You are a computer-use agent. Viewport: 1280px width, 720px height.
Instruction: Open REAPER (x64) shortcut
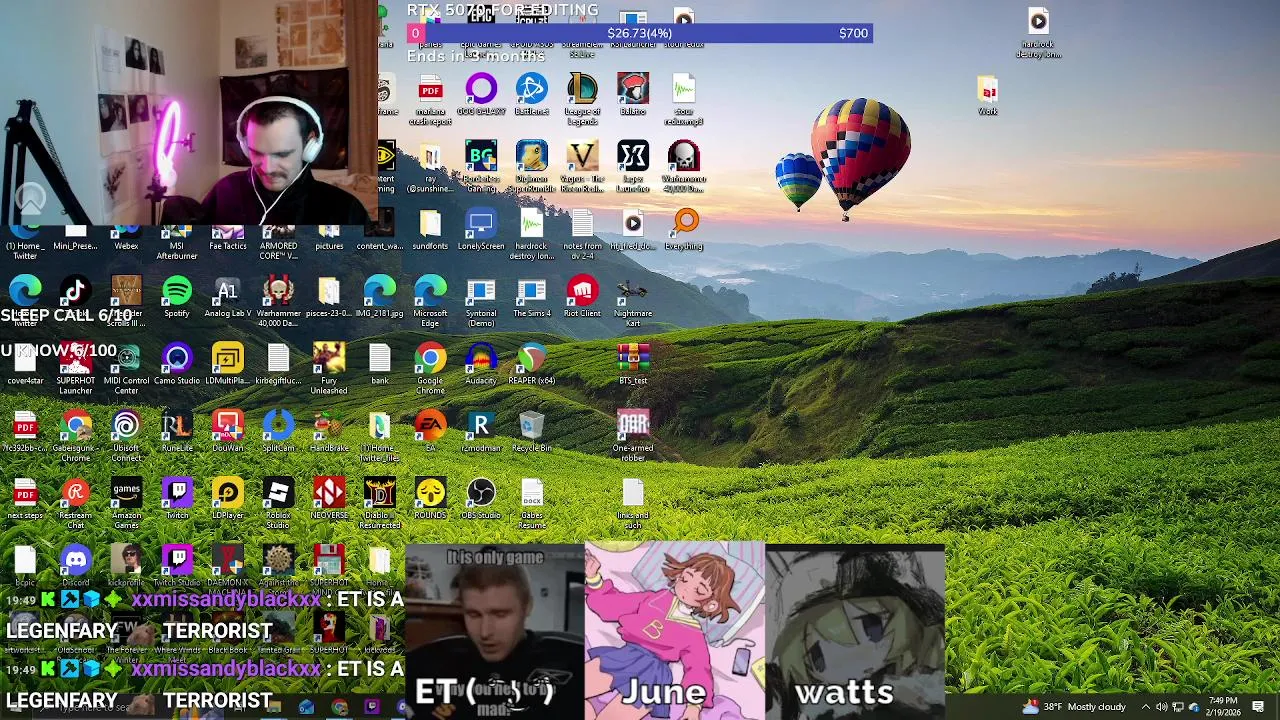coord(532,365)
